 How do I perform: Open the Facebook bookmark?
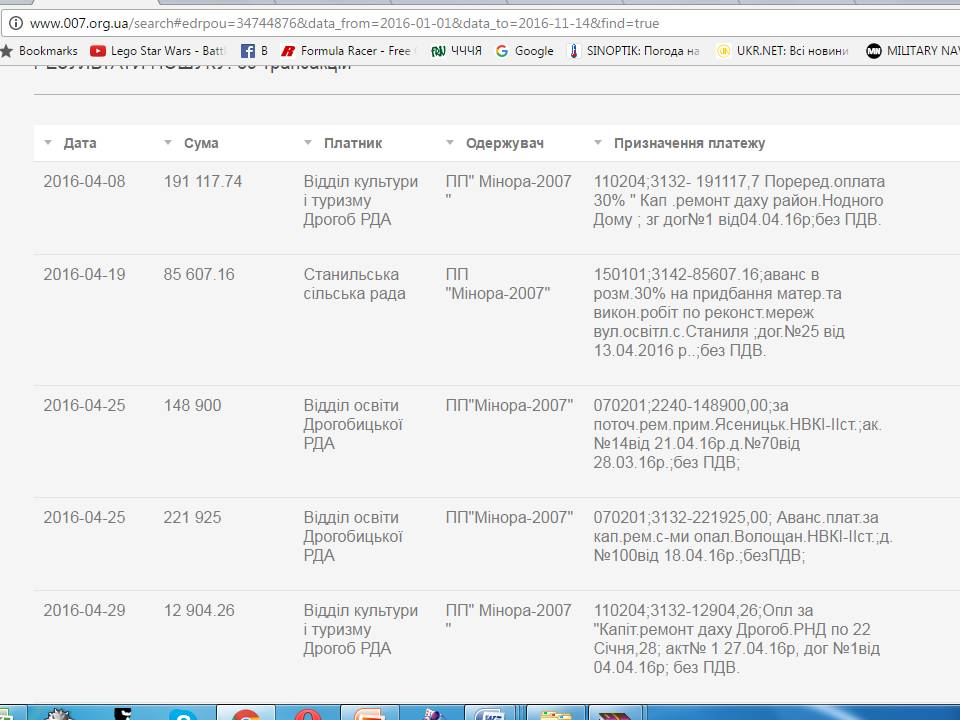pos(254,51)
